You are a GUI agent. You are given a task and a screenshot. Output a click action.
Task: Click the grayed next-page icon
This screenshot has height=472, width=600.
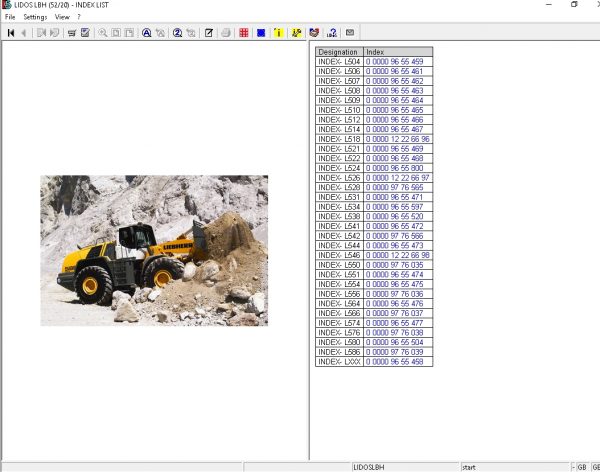coord(41,33)
